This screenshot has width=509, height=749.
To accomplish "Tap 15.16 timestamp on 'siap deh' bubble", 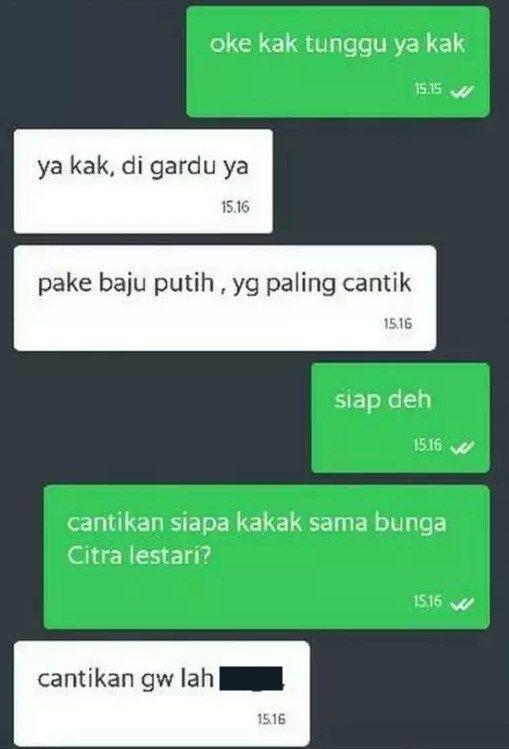I will coord(428,445).
